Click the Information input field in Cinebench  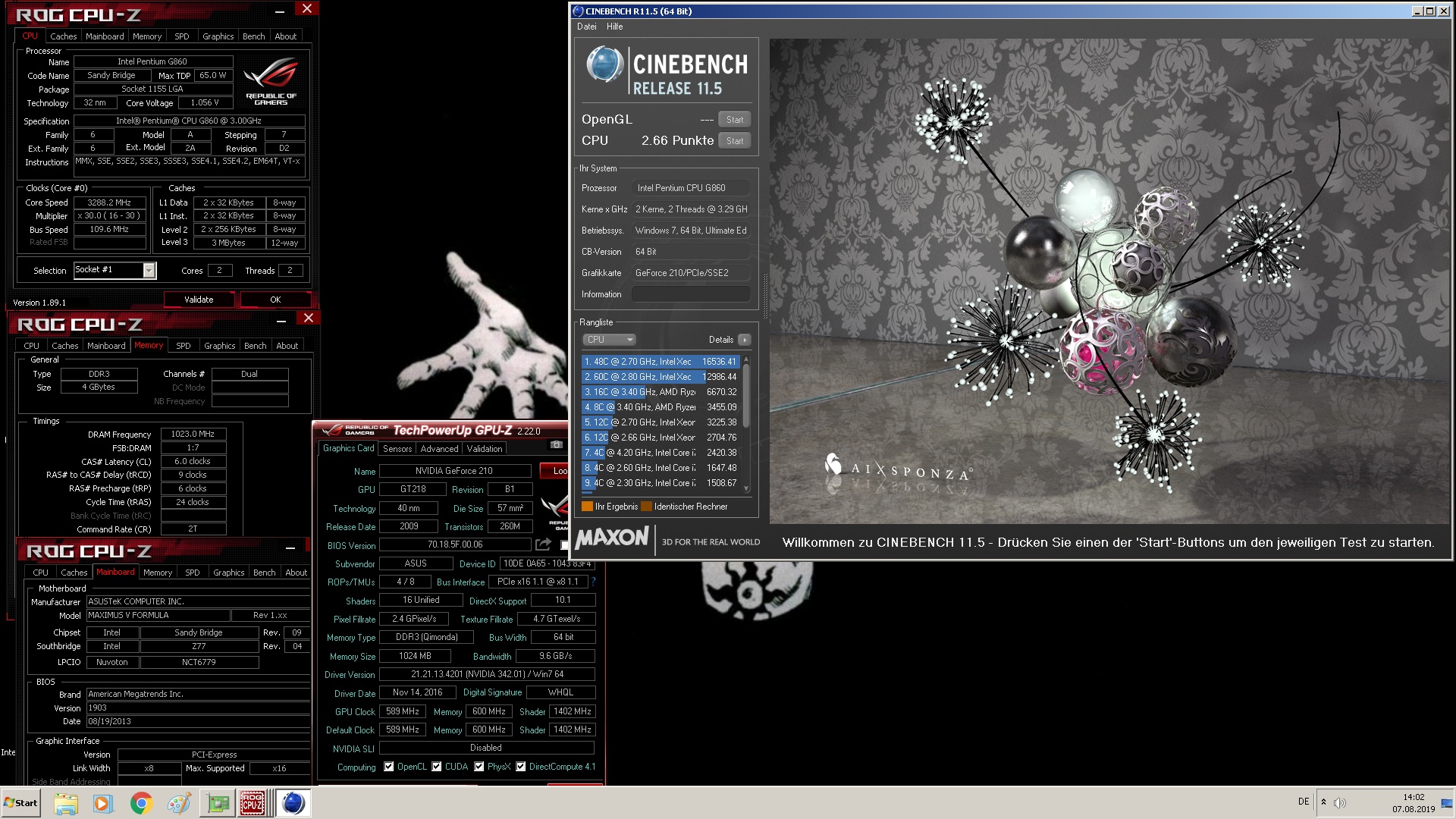pyautogui.click(x=691, y=294)
